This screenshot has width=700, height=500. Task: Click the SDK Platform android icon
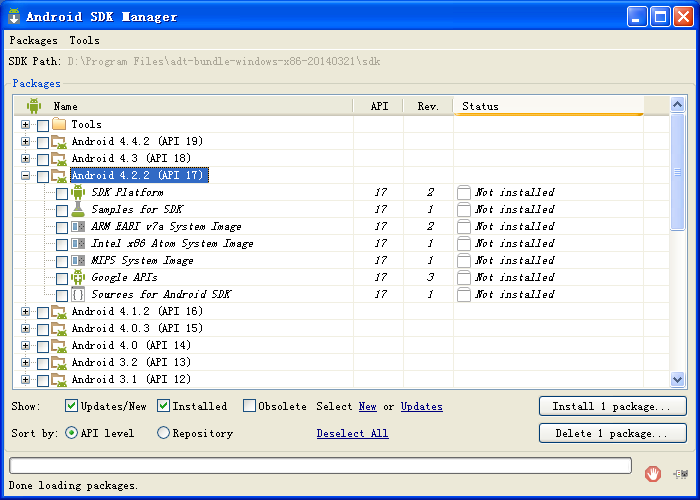point(78,192)
